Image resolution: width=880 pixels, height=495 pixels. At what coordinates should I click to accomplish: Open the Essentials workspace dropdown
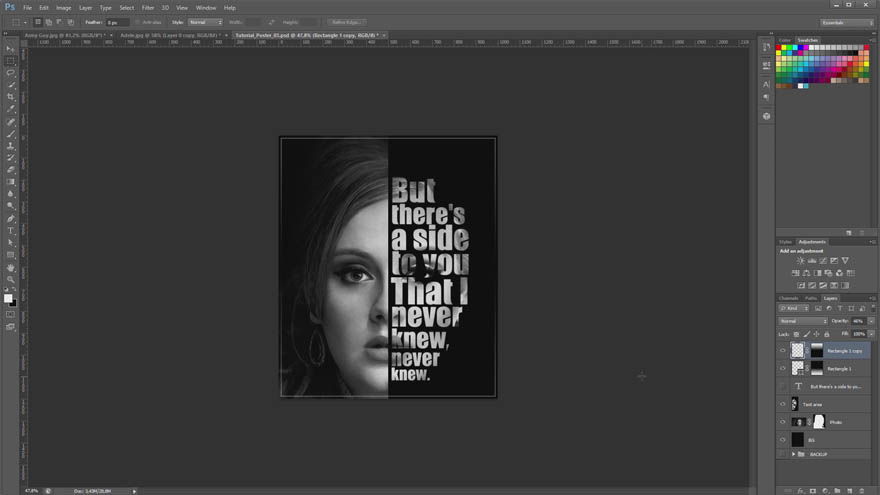click(x=847, y=22)
